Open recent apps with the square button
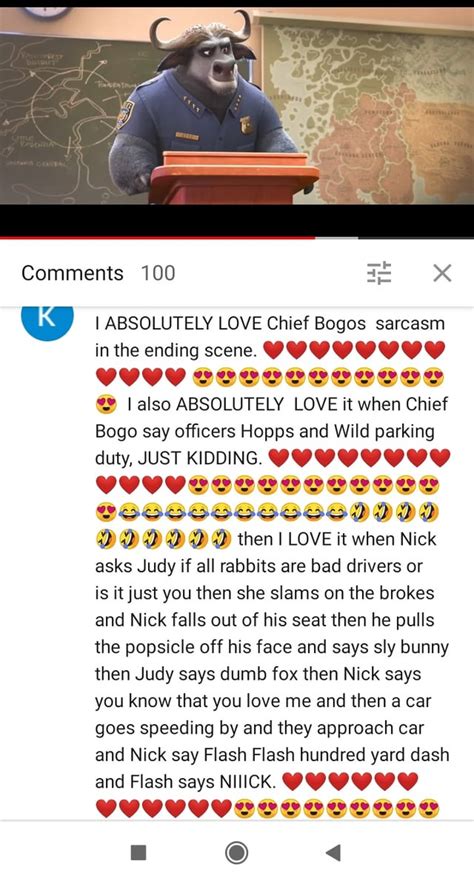This screenshot has width=474, height=884. tap(139, 852)
